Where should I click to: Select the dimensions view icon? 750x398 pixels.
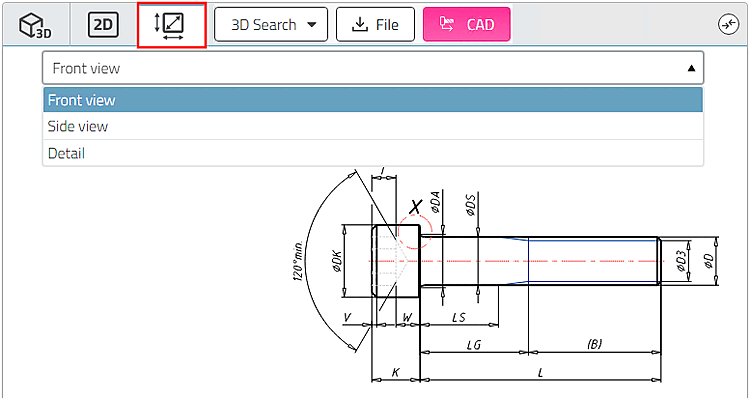[x=171, y=25]
